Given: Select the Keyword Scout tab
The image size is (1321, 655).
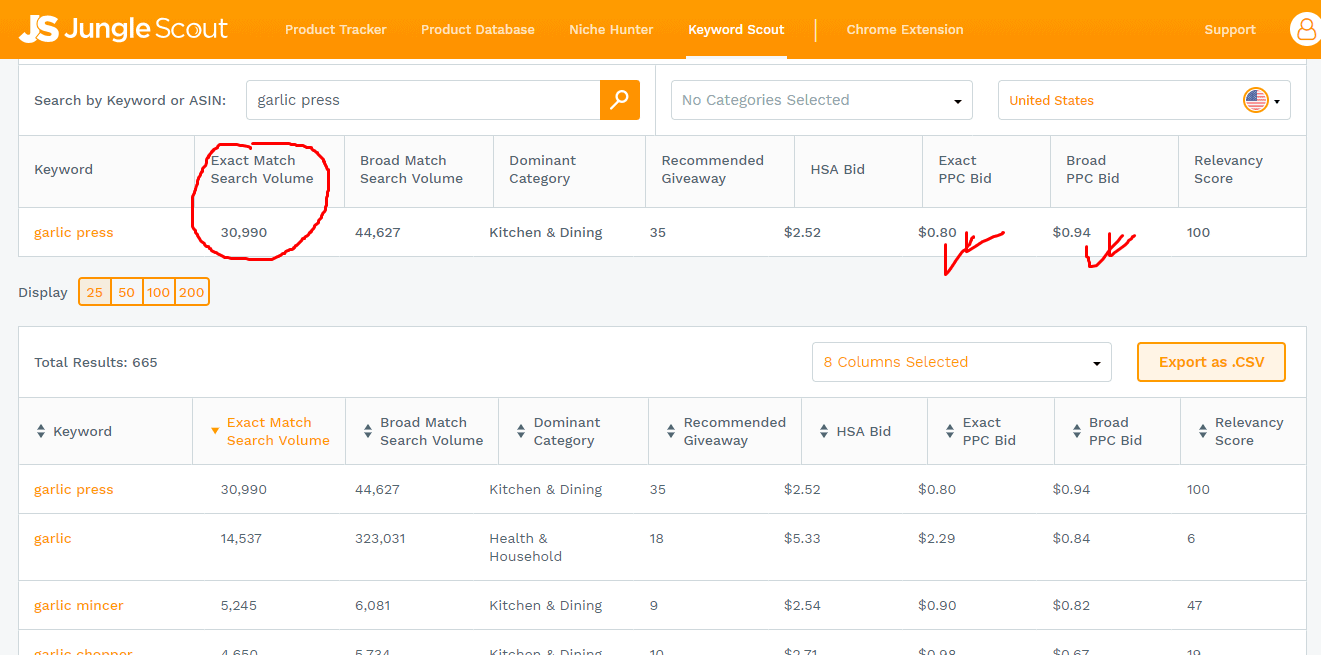Looking at the screenshot, I should pos(736,29).
